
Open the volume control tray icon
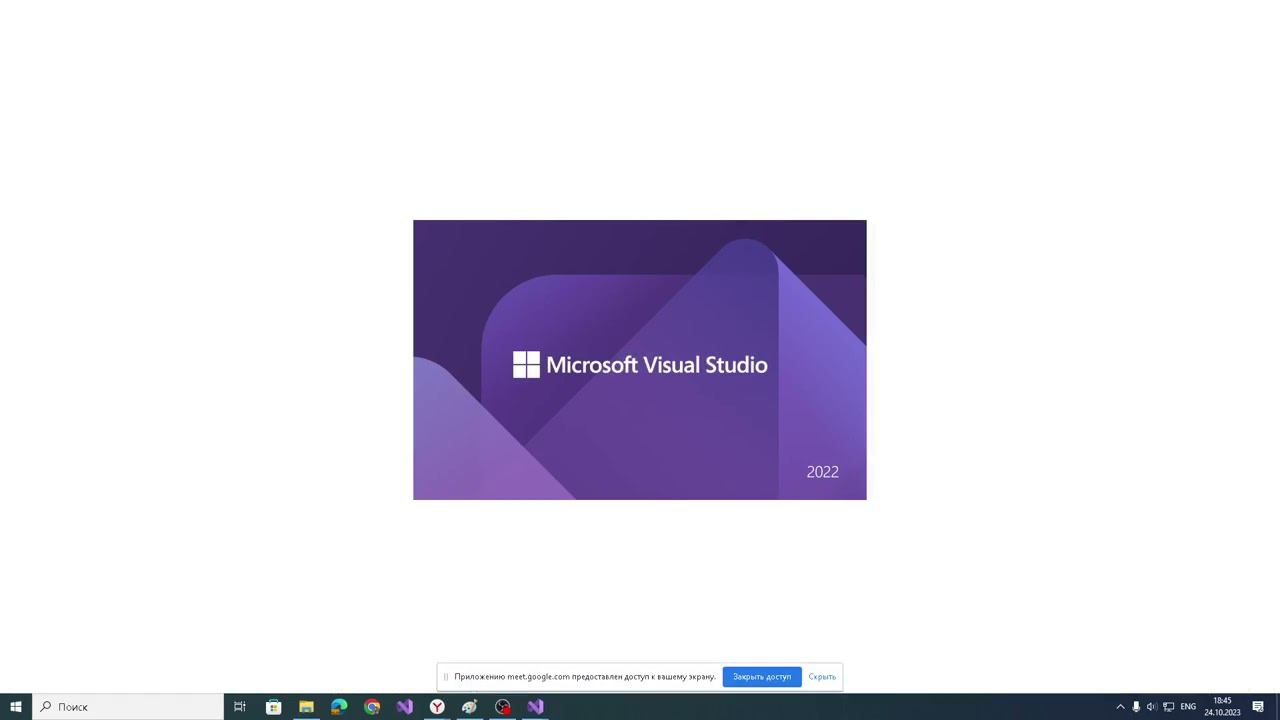[x=1151, y=707]
